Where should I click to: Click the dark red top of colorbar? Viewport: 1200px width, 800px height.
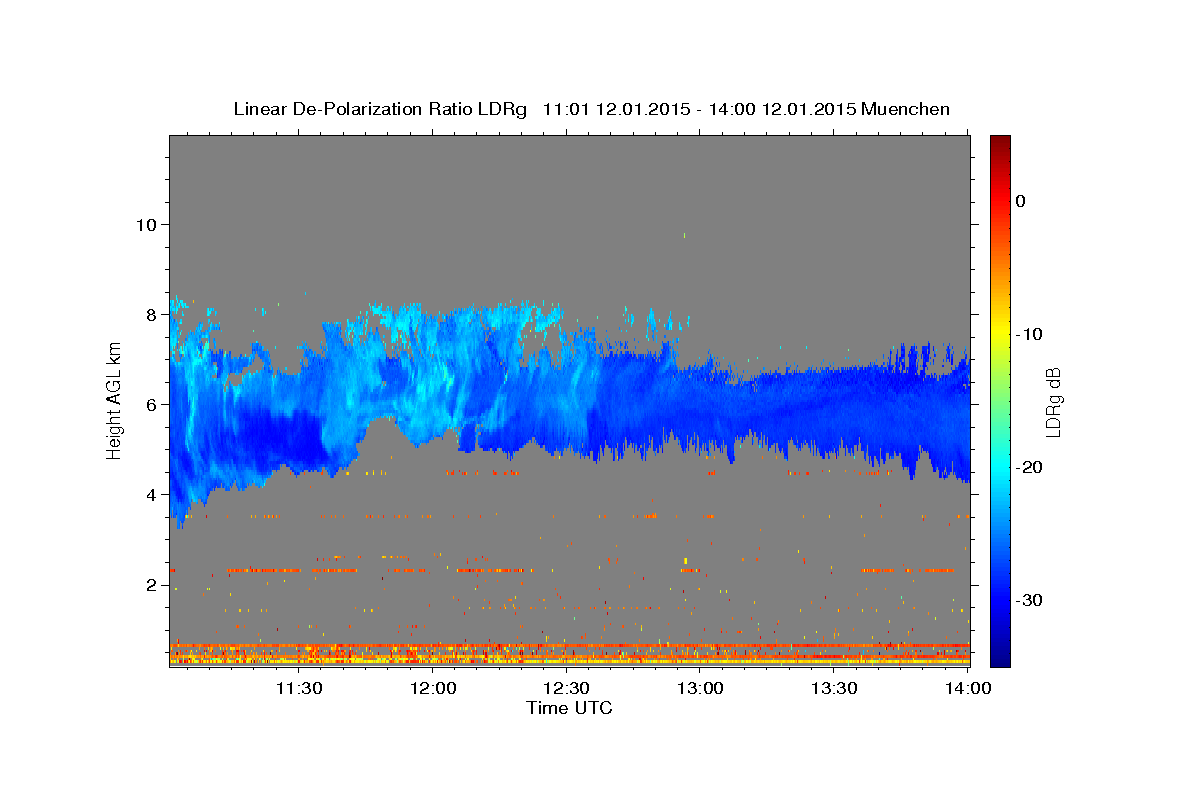tap(1000, 143)
